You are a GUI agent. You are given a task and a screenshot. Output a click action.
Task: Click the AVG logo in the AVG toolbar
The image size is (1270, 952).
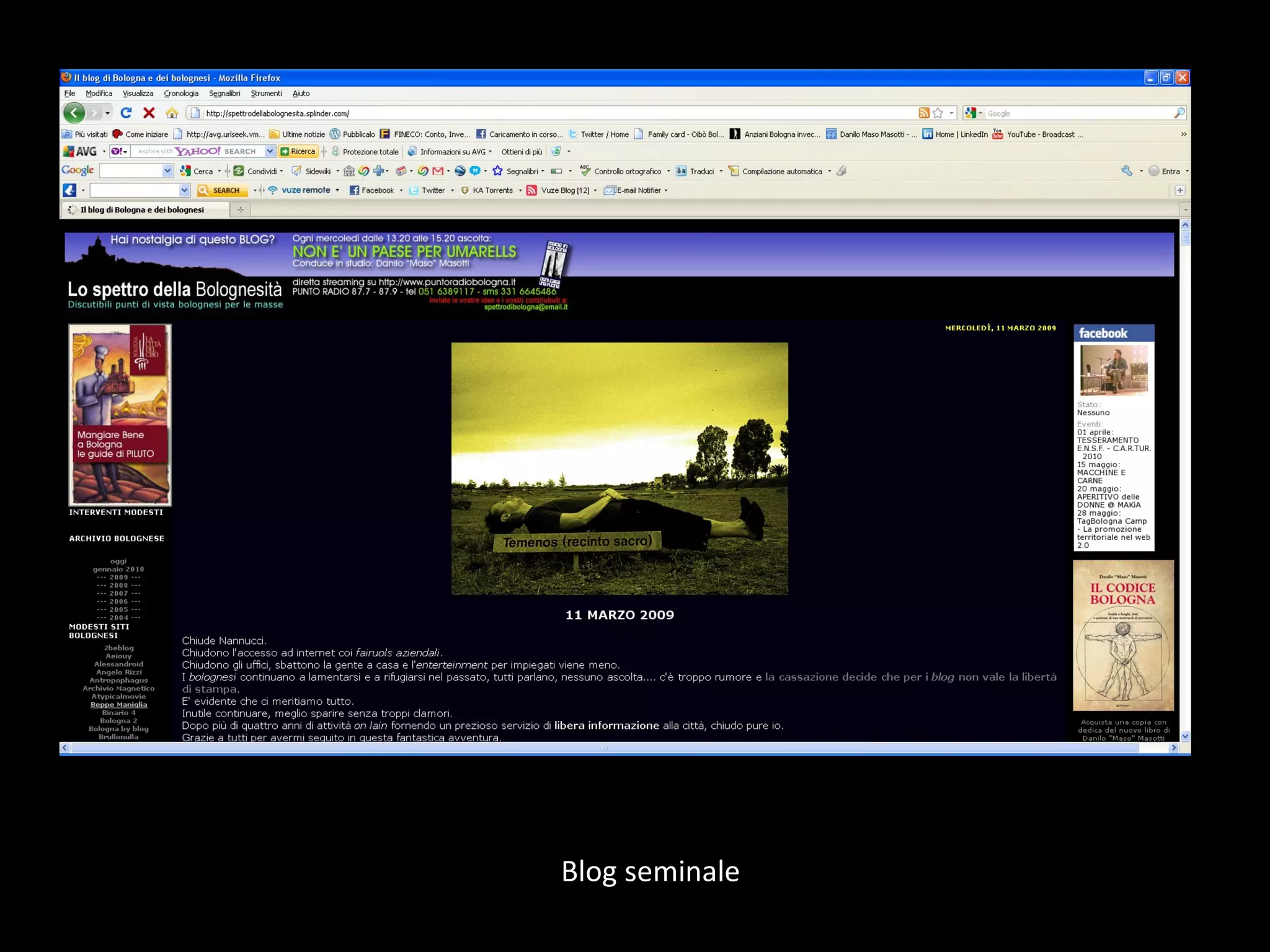(80, 151)
